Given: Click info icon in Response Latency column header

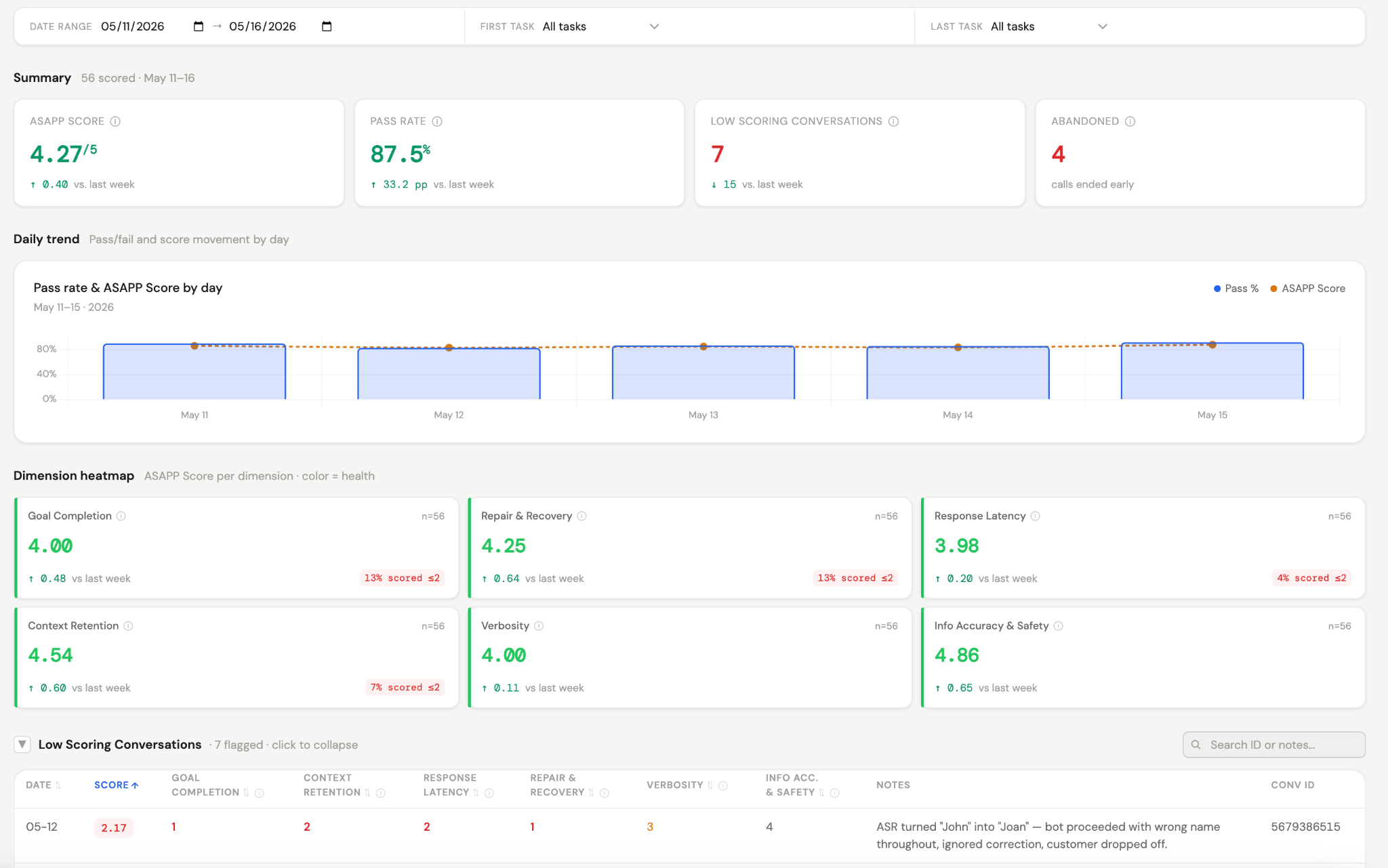Looking at the screenshot, I should pyautogui.click(x=489, y=793).
